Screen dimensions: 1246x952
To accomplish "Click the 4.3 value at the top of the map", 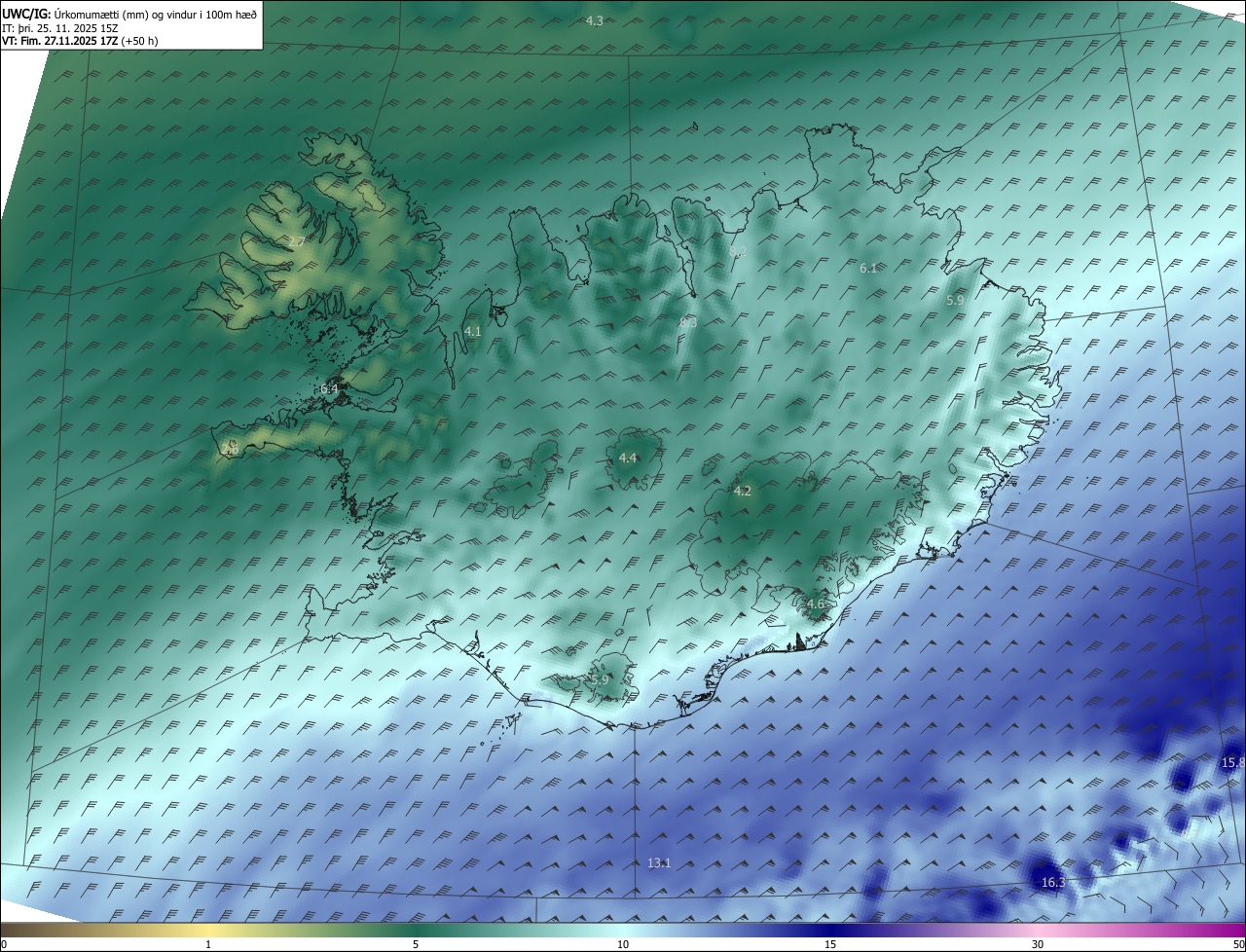I will tap(594, 20).
